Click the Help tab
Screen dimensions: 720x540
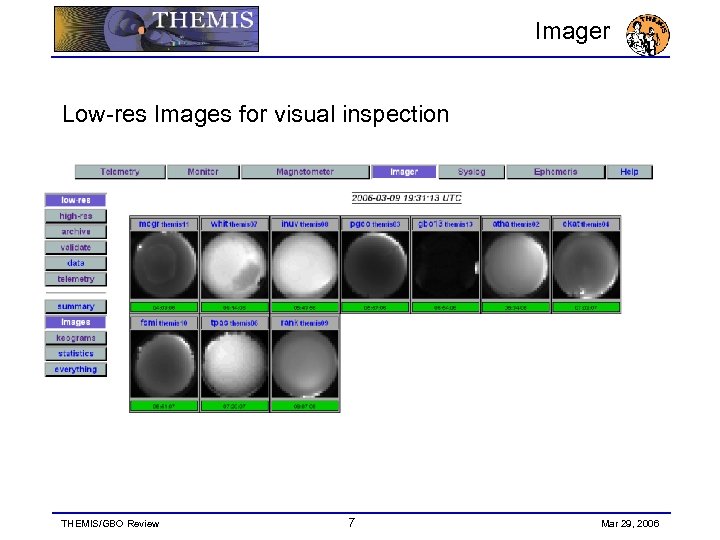(x=629, y=172)
